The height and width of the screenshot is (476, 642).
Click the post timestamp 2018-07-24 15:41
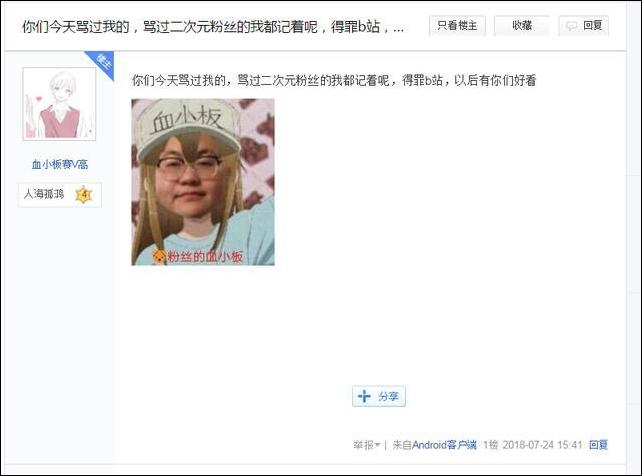[542, 445]
